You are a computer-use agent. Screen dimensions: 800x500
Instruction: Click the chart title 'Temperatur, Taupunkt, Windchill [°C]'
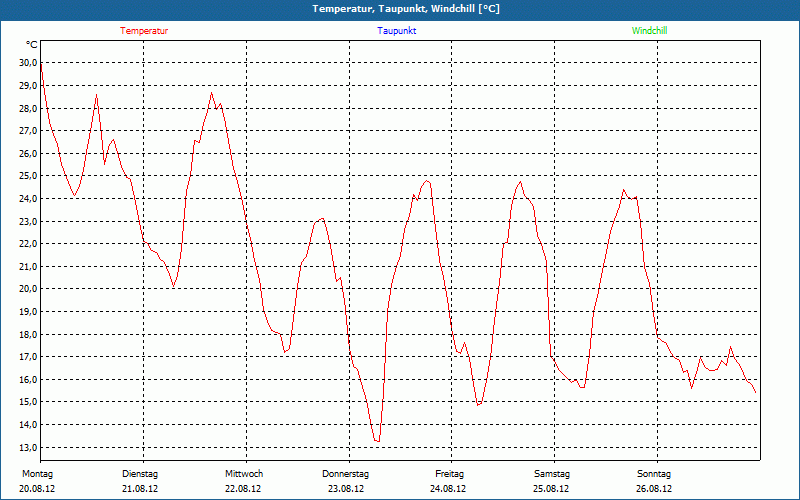406,9
